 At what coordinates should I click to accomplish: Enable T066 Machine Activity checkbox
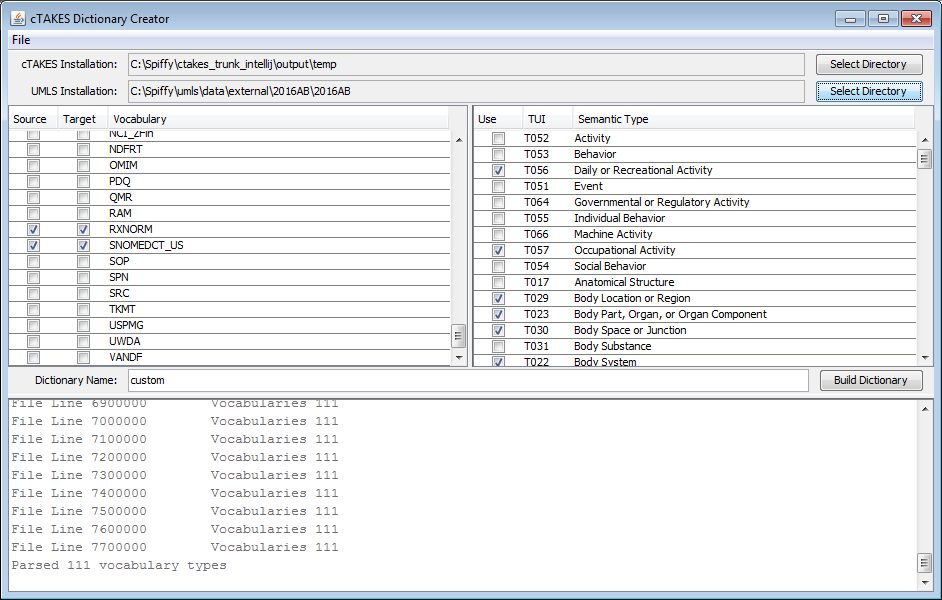click(x=499, y=235)
